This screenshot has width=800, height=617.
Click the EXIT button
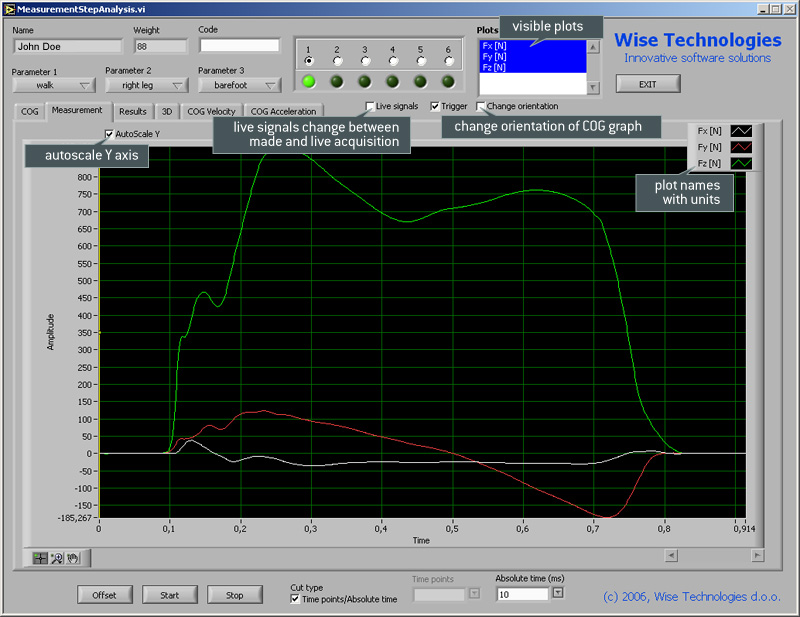click(648, 84)
